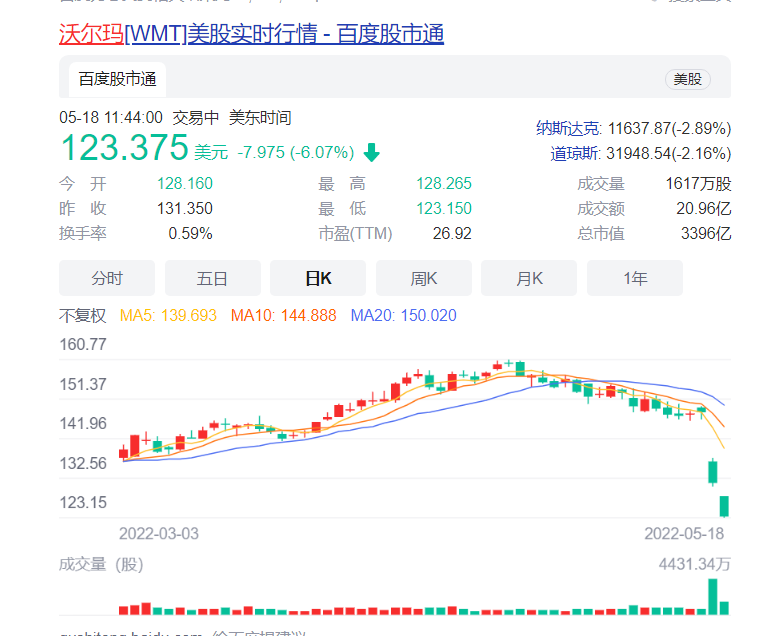Click the green down-arrow price change icon
Viewport: 782px width, 636px height.
coord(372,152)
